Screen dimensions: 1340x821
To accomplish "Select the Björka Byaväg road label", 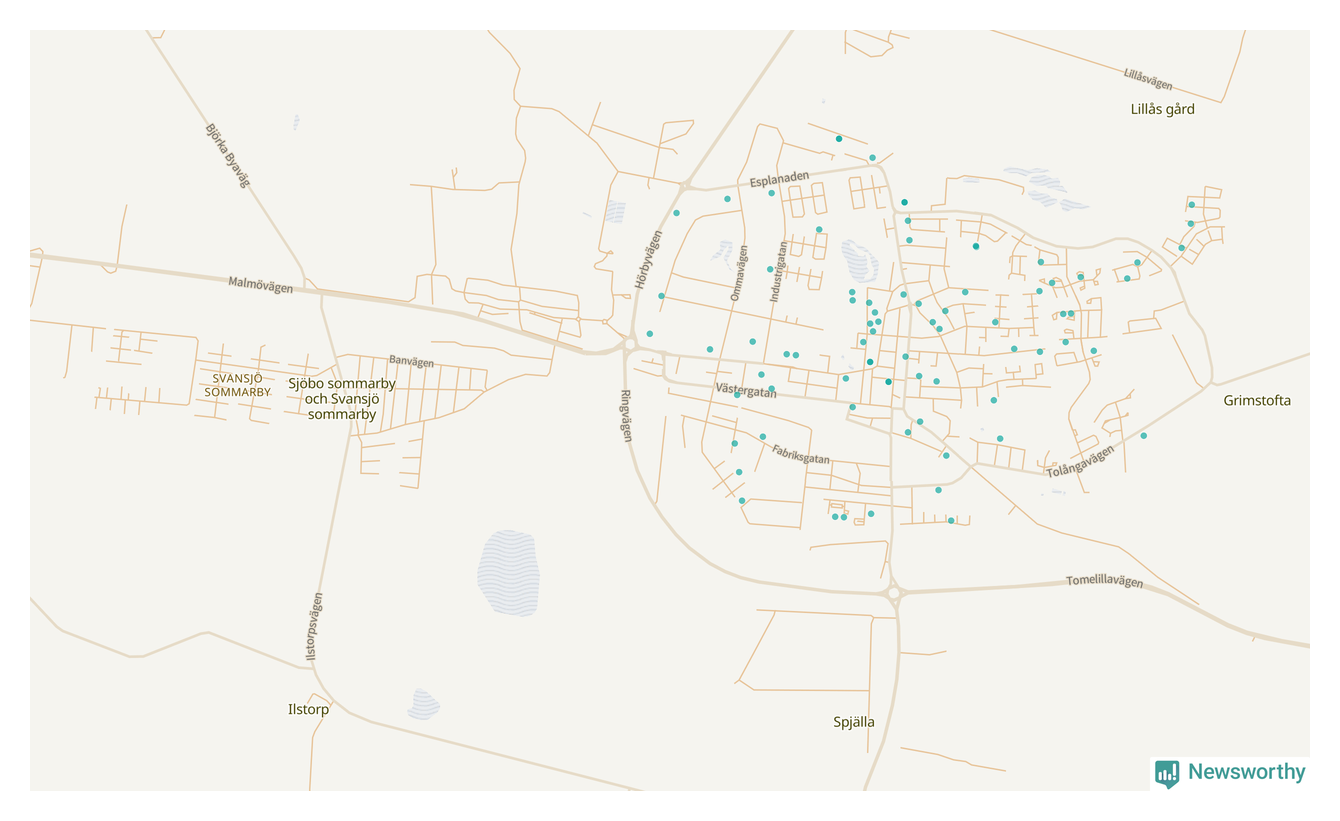I will (225, 156).
